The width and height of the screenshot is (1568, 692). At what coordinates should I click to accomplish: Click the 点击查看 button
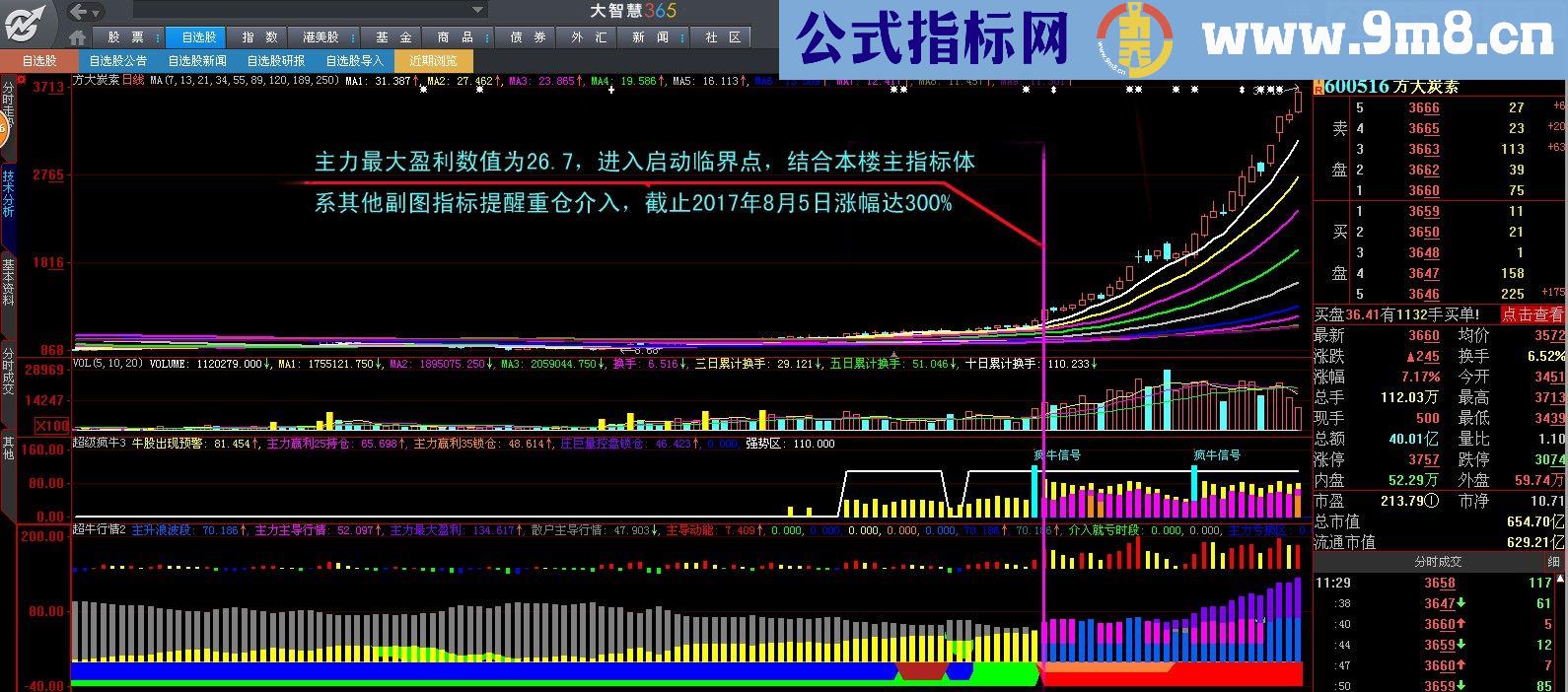[x=1532, y=314]
